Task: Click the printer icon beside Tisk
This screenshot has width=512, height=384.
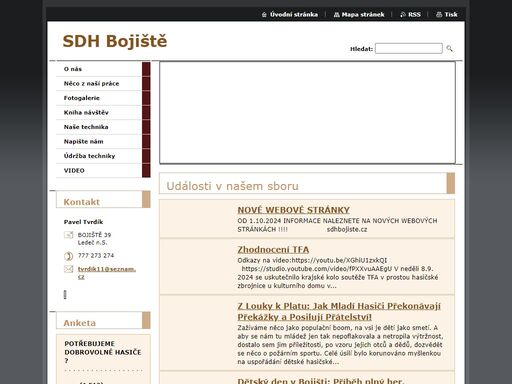Action: tap(439, 15)
